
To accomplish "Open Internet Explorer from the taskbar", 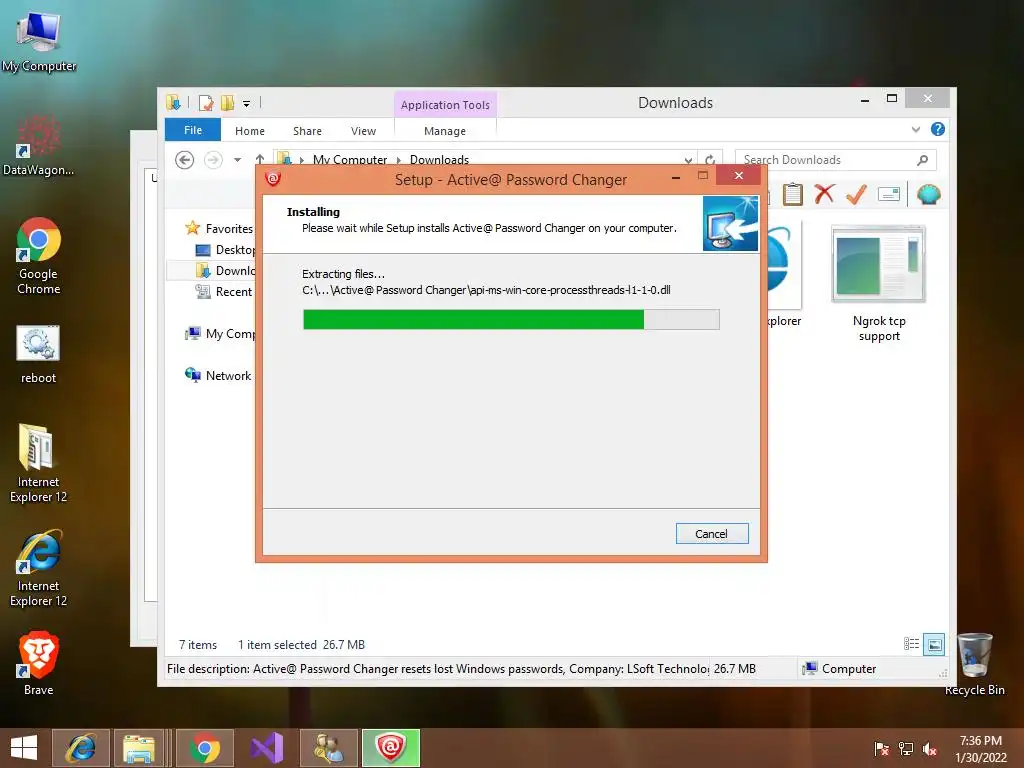I will (x=81, y=748).
